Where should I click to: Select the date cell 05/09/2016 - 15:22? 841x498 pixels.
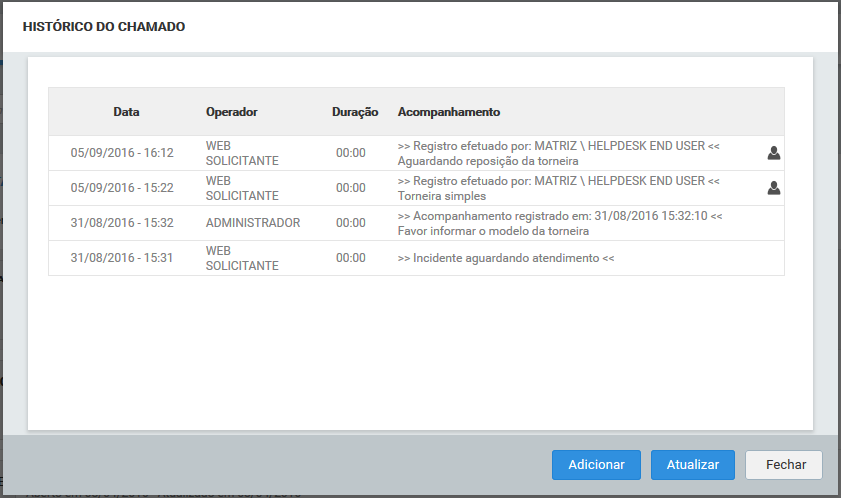(122, 188)
